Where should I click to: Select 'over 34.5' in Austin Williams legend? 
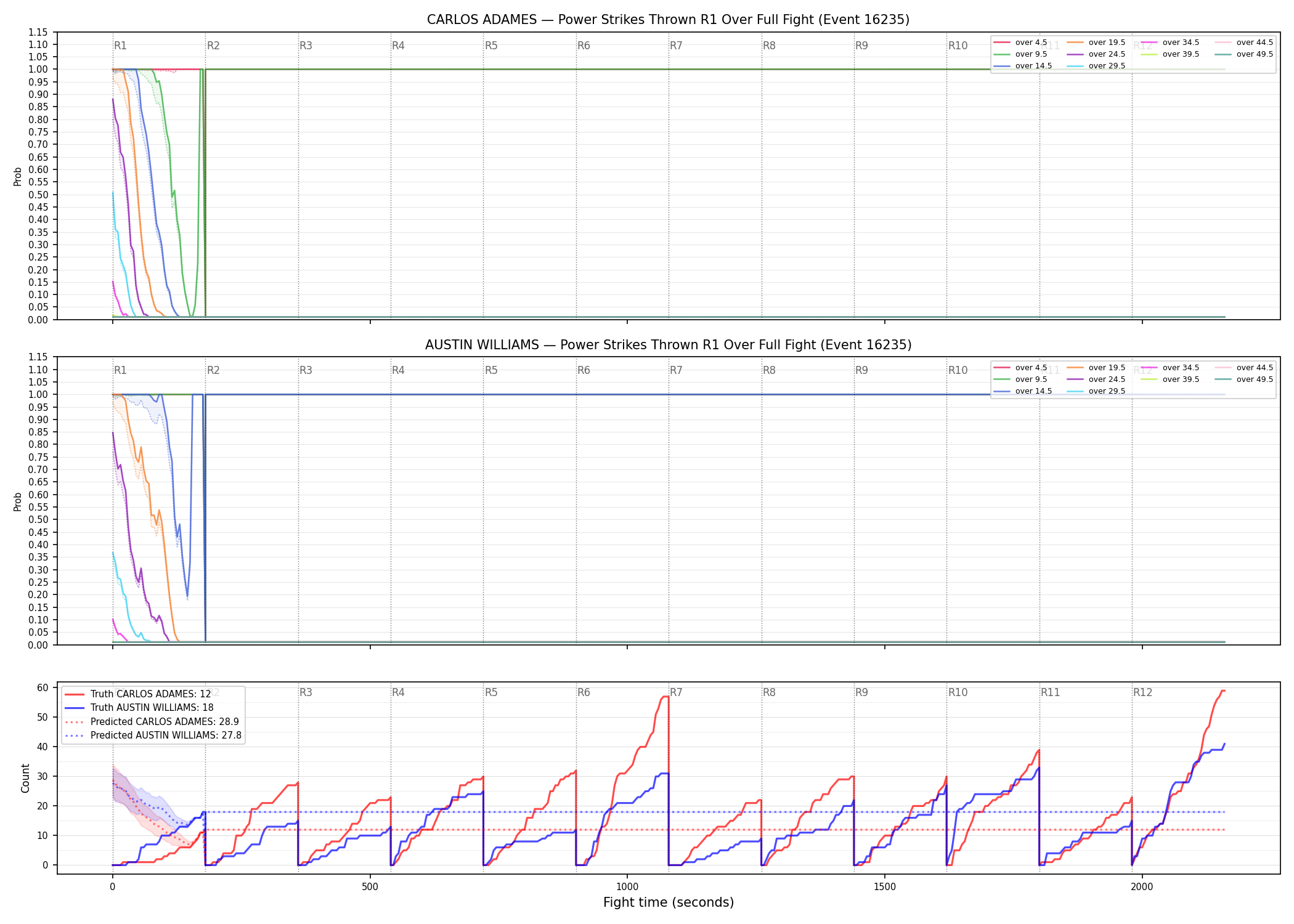click(x=1170, y=368)
